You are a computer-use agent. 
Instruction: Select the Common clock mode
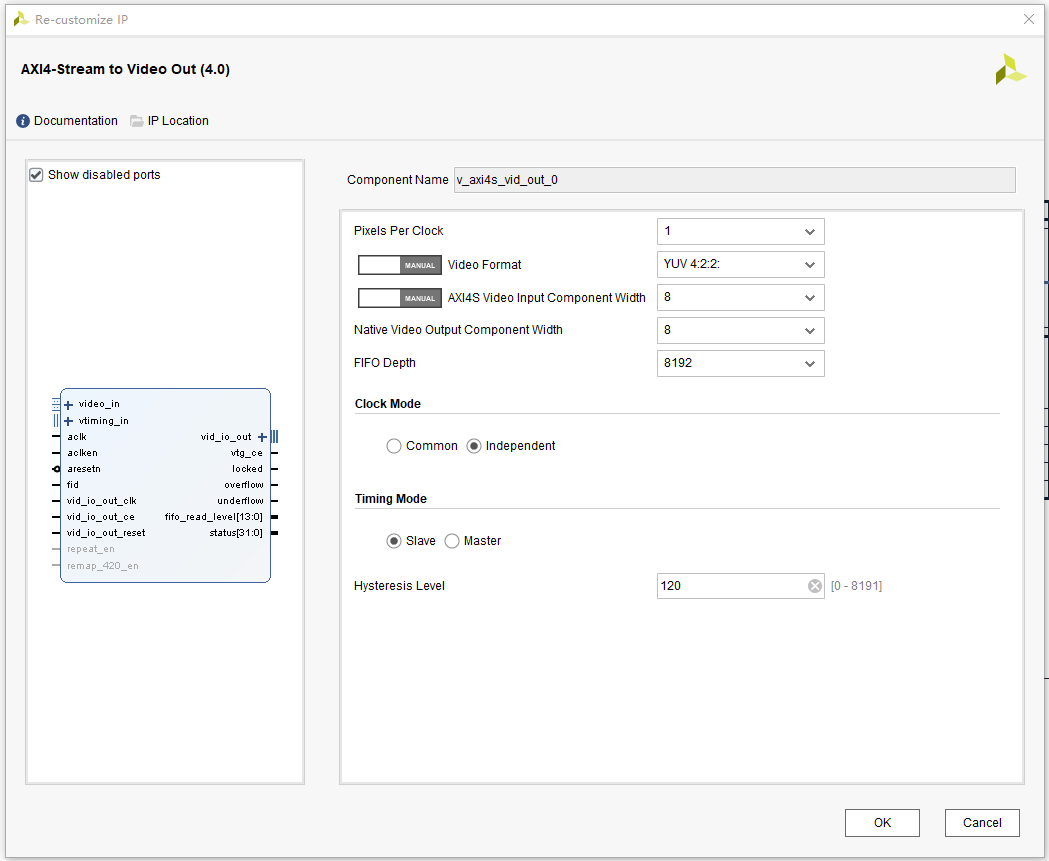[x=394, y=445]
